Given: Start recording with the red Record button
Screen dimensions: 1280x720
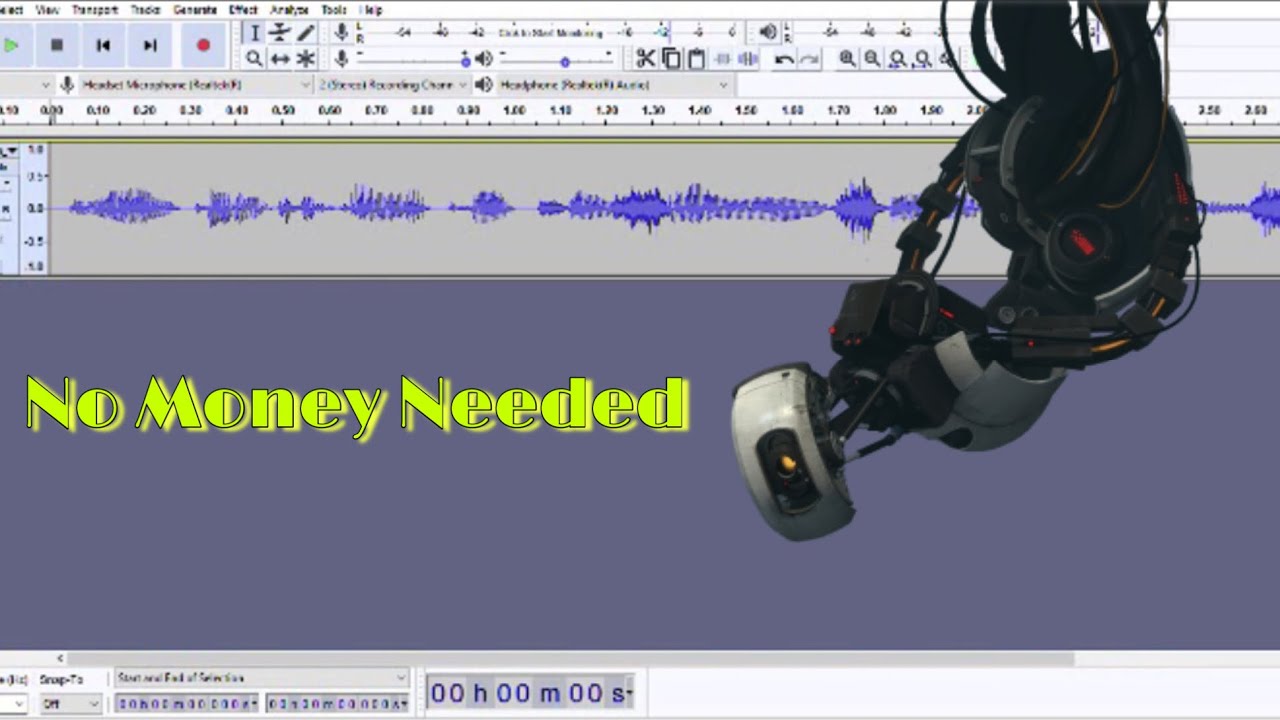Looking at the screenshot, I should (x=203, y=45).
